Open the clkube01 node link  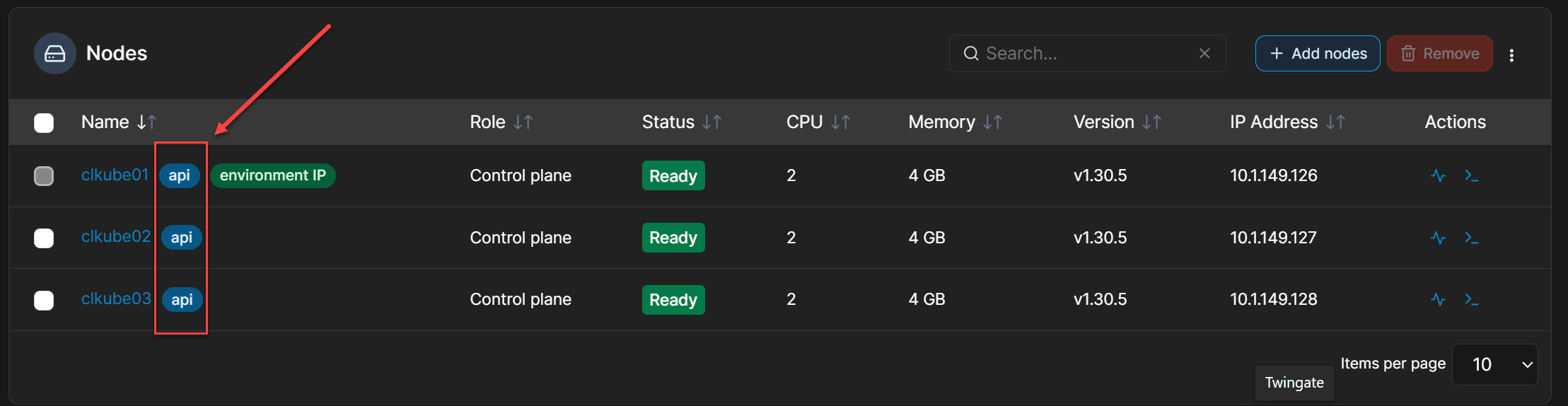[x=115, y=175]
